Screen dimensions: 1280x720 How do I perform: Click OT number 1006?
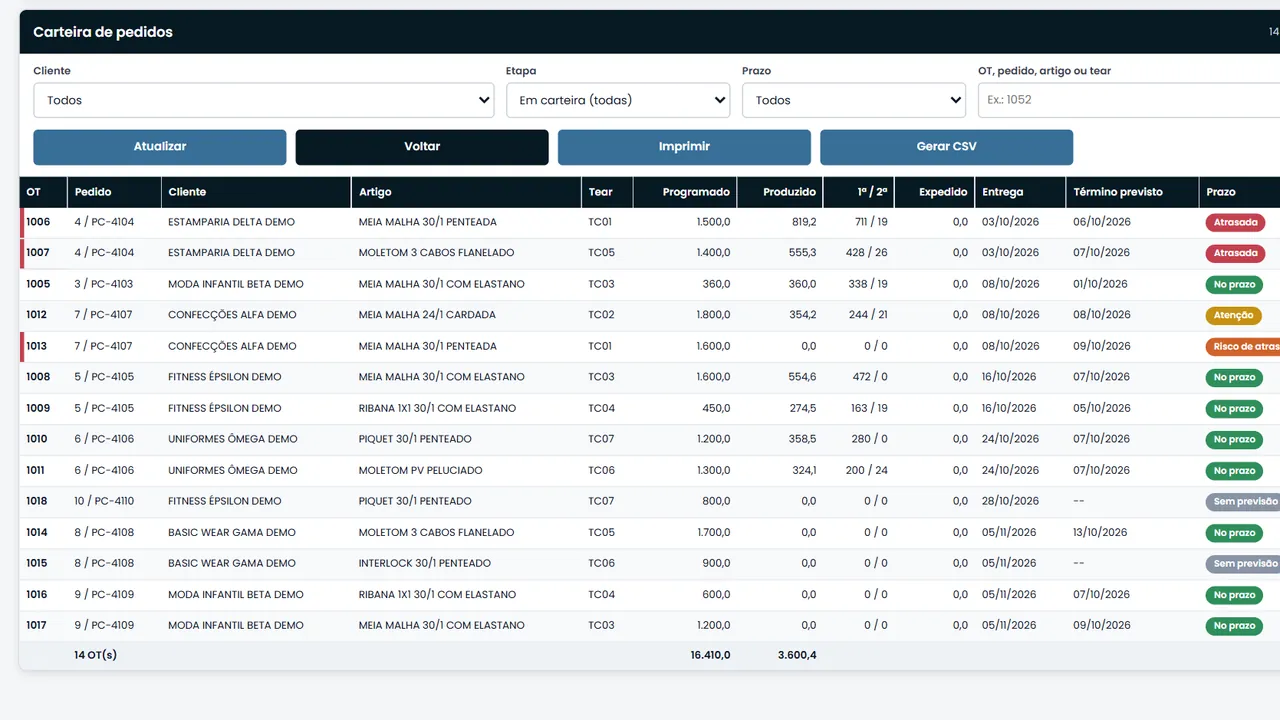38,222
